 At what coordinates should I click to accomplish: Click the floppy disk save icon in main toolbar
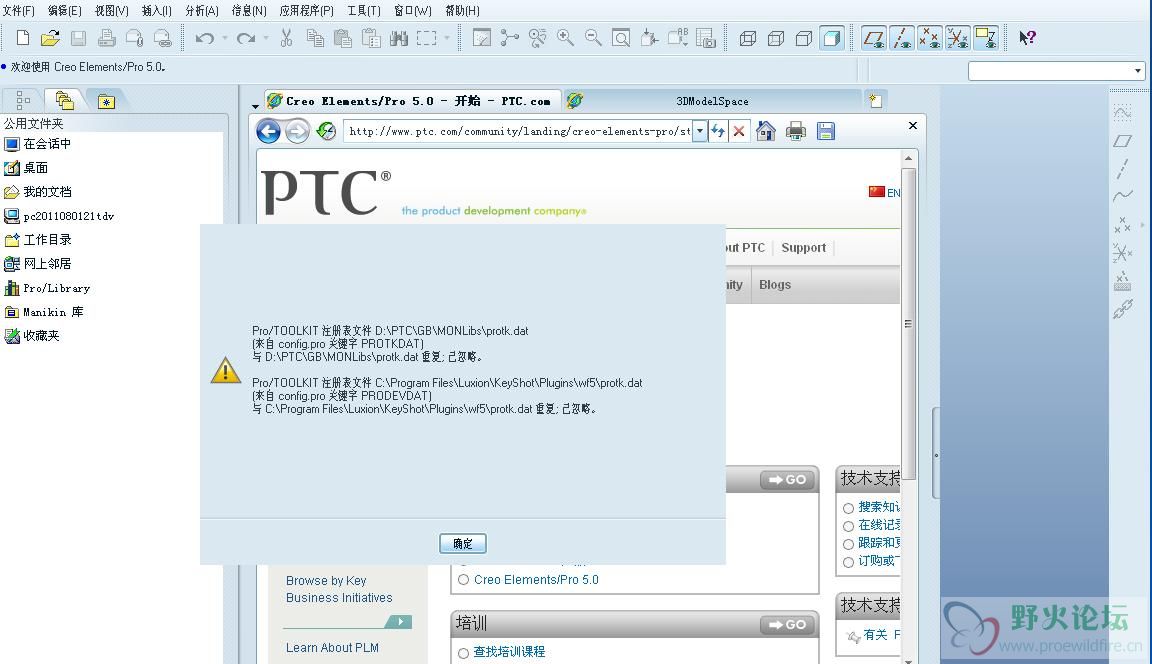[x=79, y=38]
